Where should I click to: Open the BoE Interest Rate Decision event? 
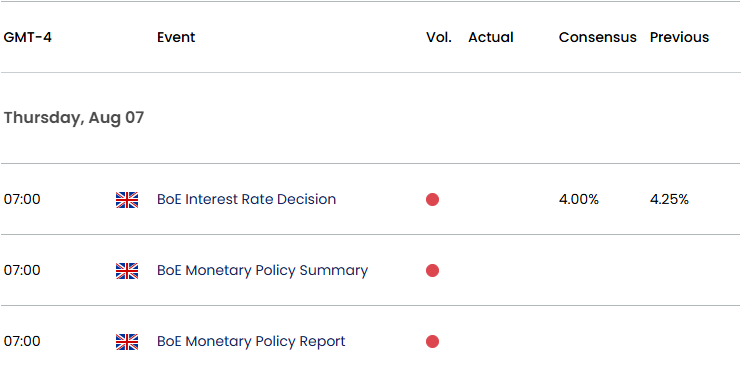pyautogui.click(x=246, y=199)
